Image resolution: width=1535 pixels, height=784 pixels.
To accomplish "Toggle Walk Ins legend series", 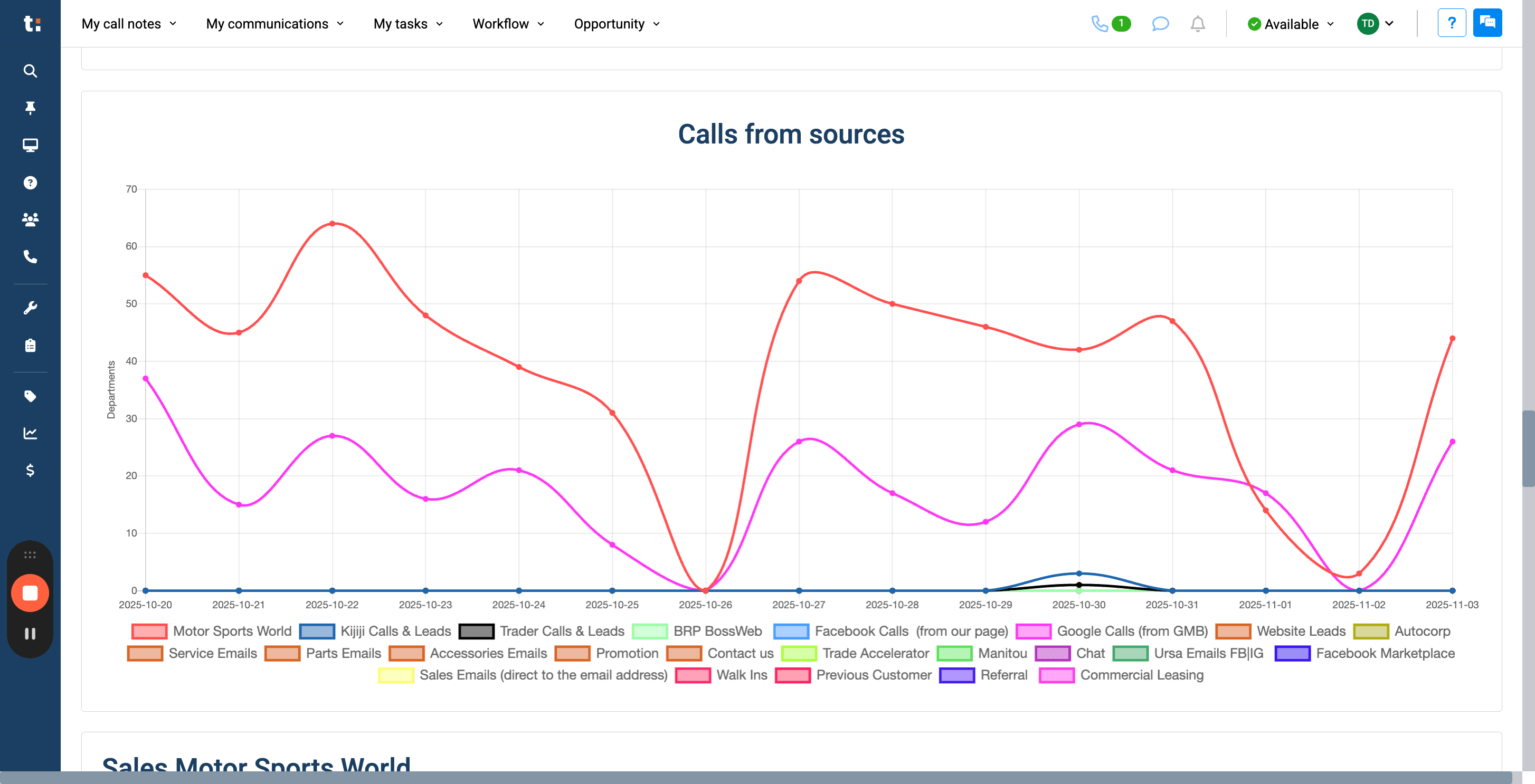I will (721, 675).
